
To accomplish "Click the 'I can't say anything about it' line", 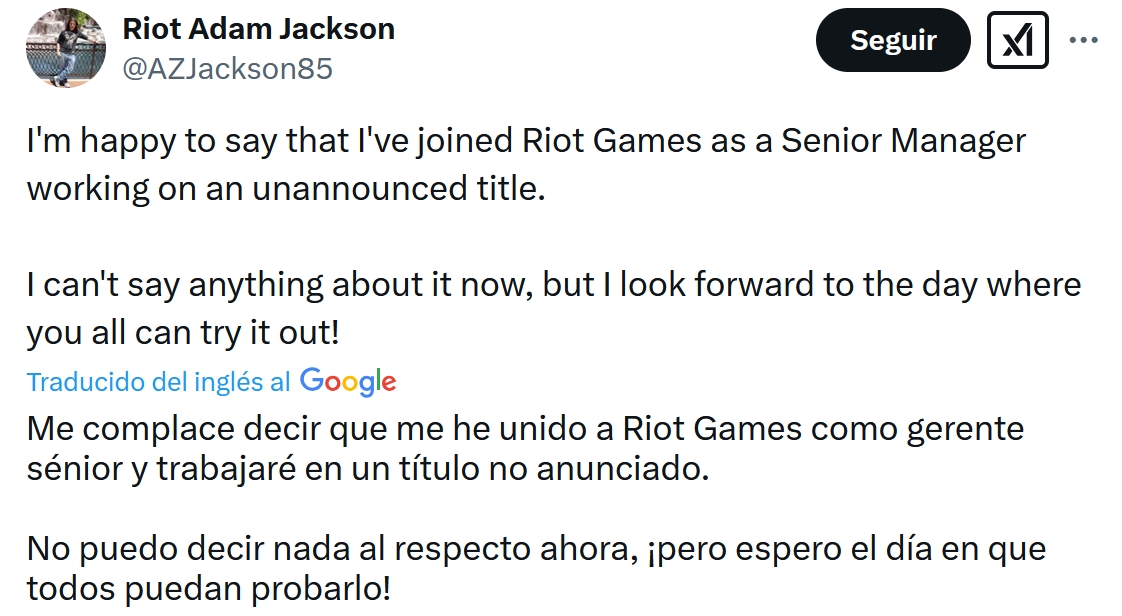I will (x=553, y=284).
